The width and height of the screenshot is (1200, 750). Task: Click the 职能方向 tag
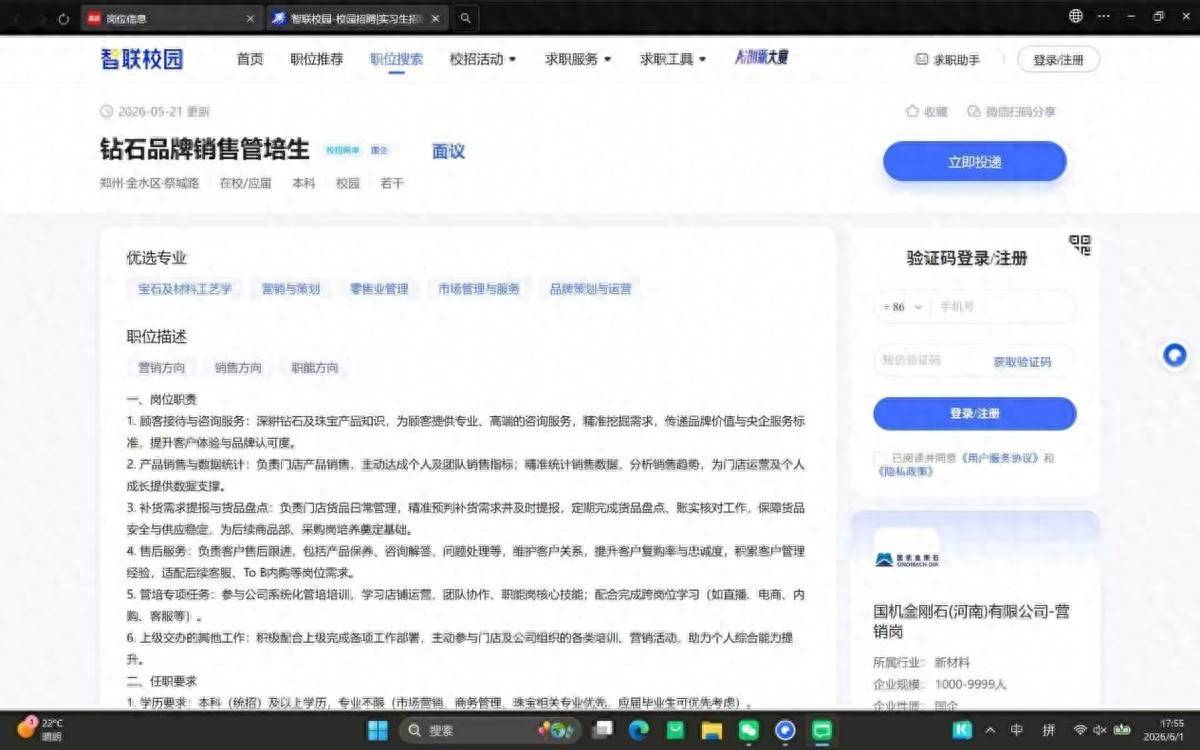[315, 368]
